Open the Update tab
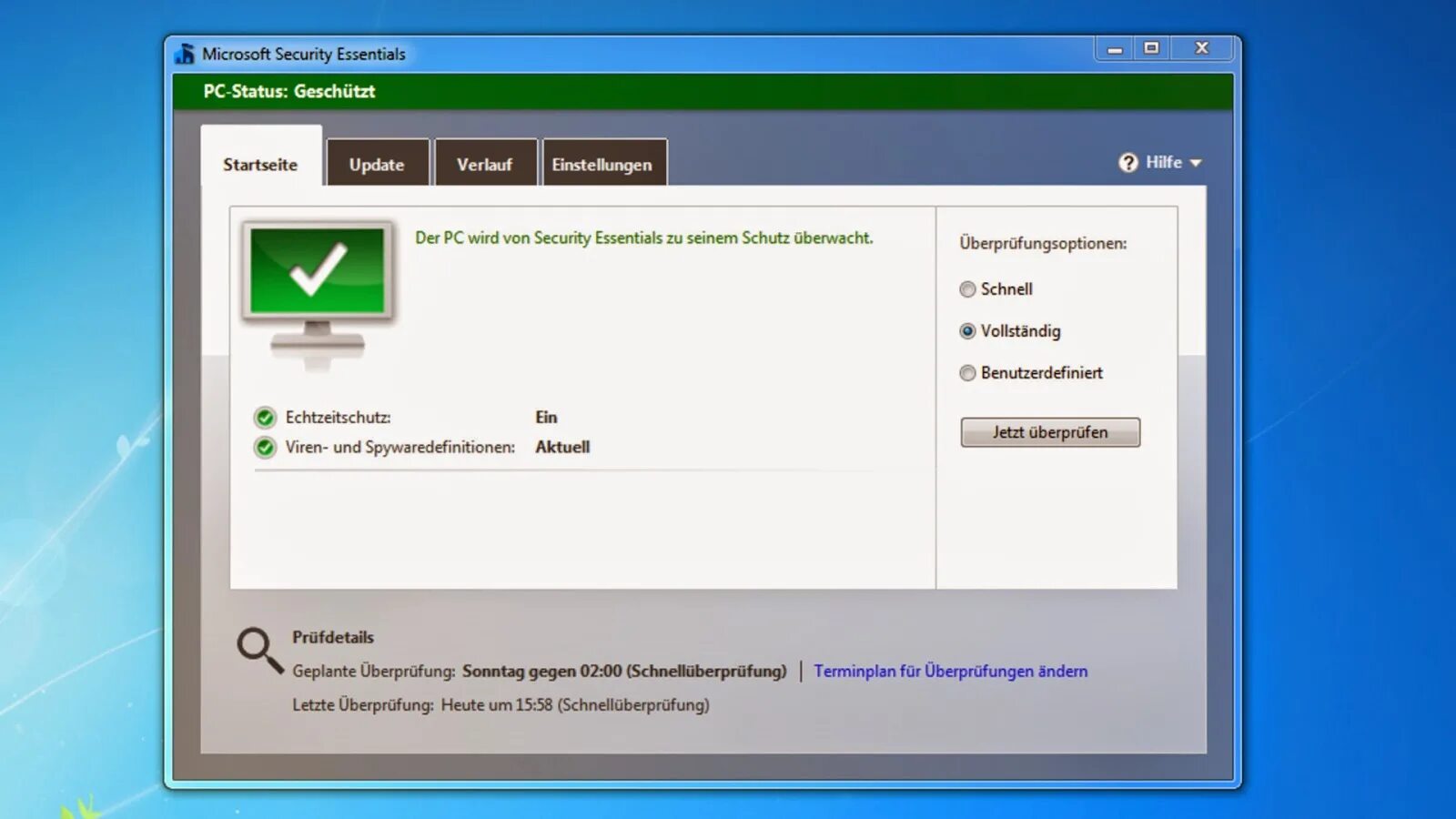 coord(378,163)
